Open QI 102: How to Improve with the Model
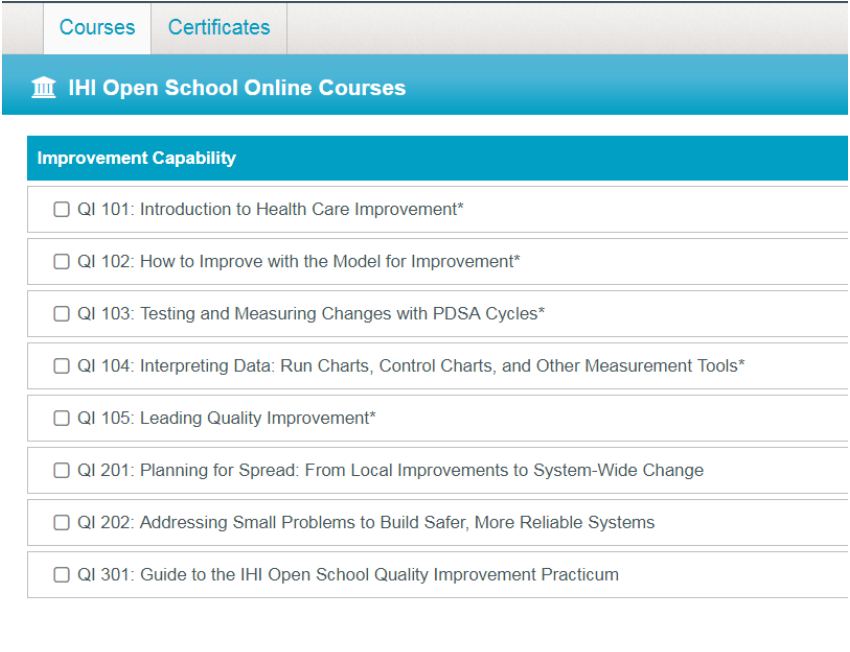Image resolution: width=850 pixels, height=652 pixels. pyautogui.click(x=299, y=262)
